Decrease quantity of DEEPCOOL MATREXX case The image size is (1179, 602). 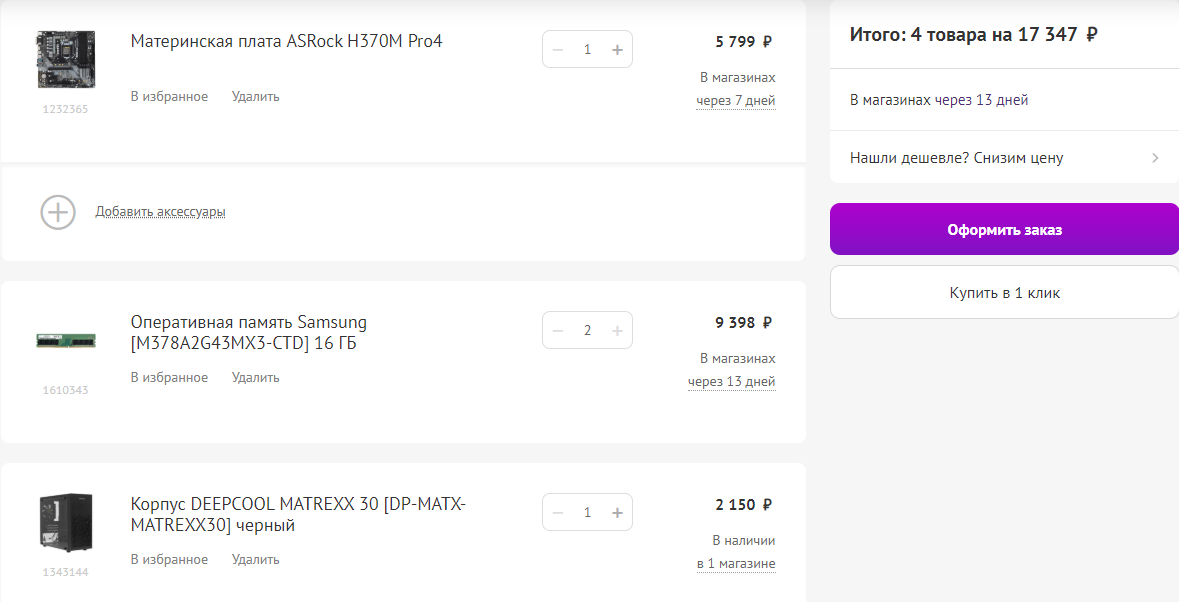[x=558, y=513]
